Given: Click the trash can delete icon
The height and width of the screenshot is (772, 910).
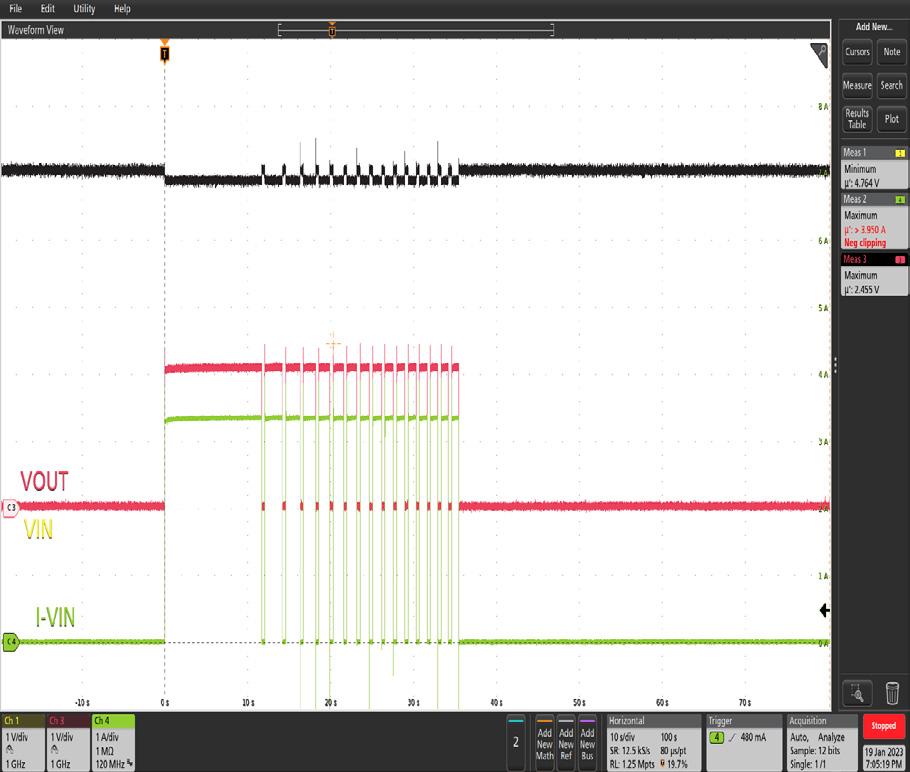Looking at the screenshot, I should 892,692.
